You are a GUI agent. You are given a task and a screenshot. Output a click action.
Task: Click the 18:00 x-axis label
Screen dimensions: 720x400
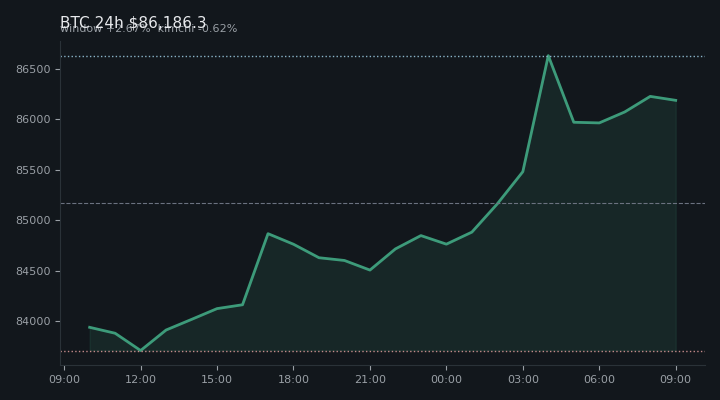click(293, 379)
